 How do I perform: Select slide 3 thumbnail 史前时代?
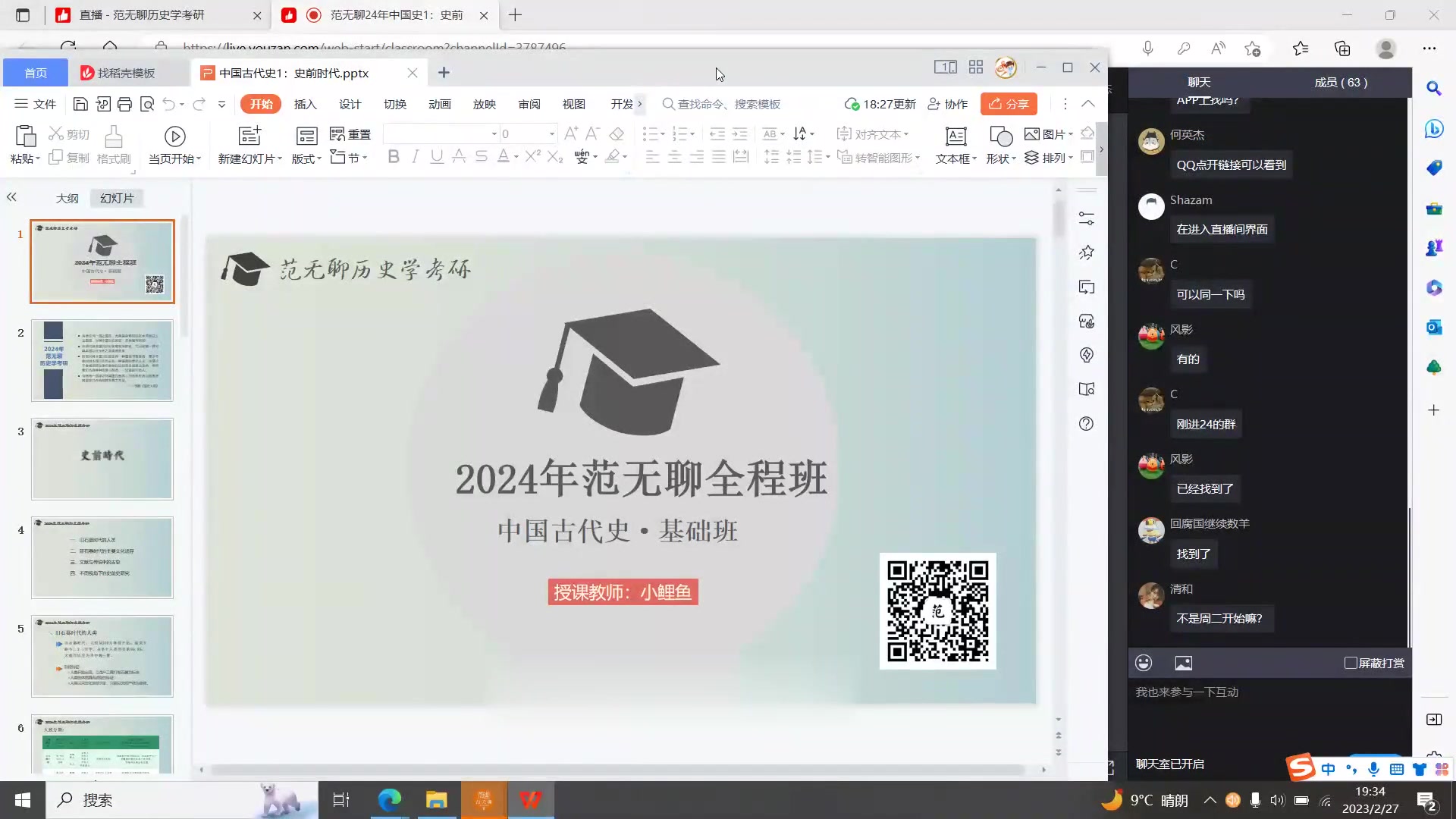[102, 459]
